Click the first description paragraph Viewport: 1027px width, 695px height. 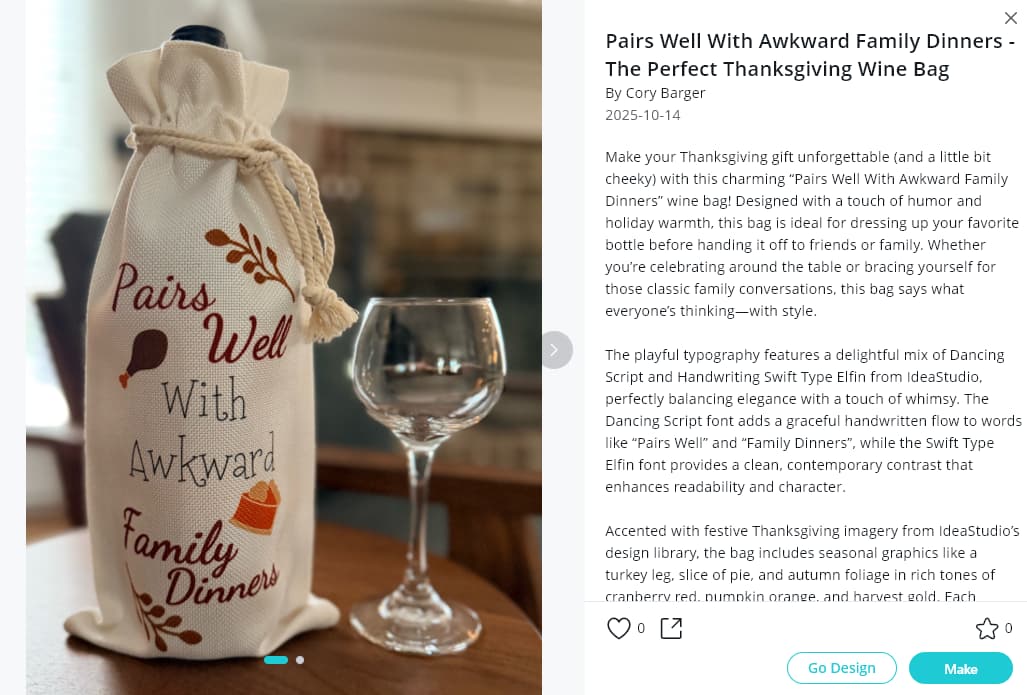(x=812, y=234)
